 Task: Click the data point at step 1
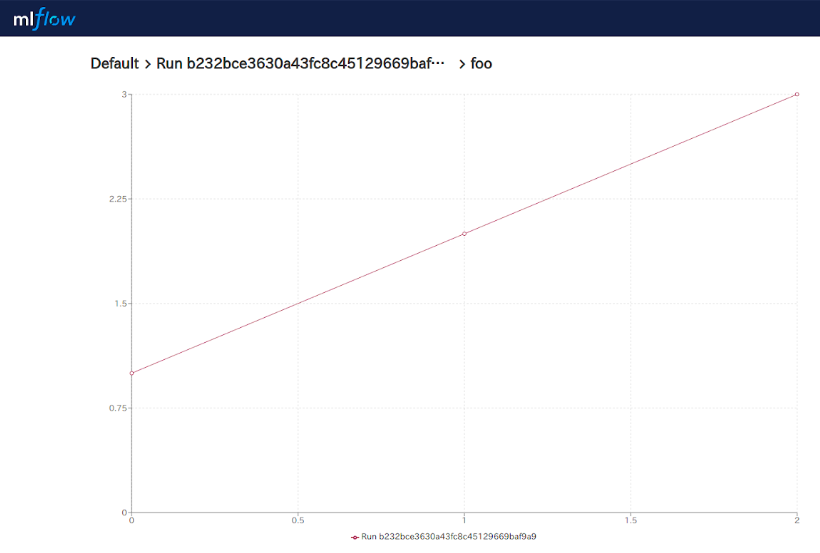(464, 234)
